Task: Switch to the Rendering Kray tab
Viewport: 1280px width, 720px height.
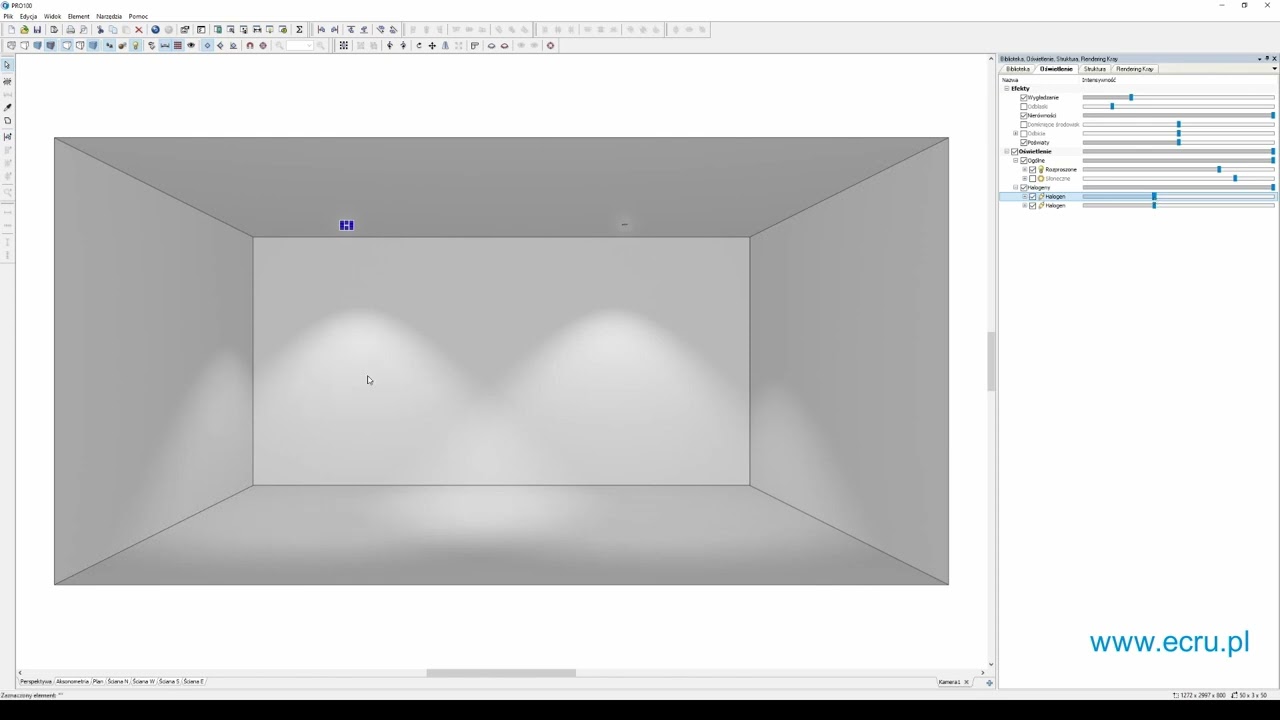Action: tap(1135, 69)
